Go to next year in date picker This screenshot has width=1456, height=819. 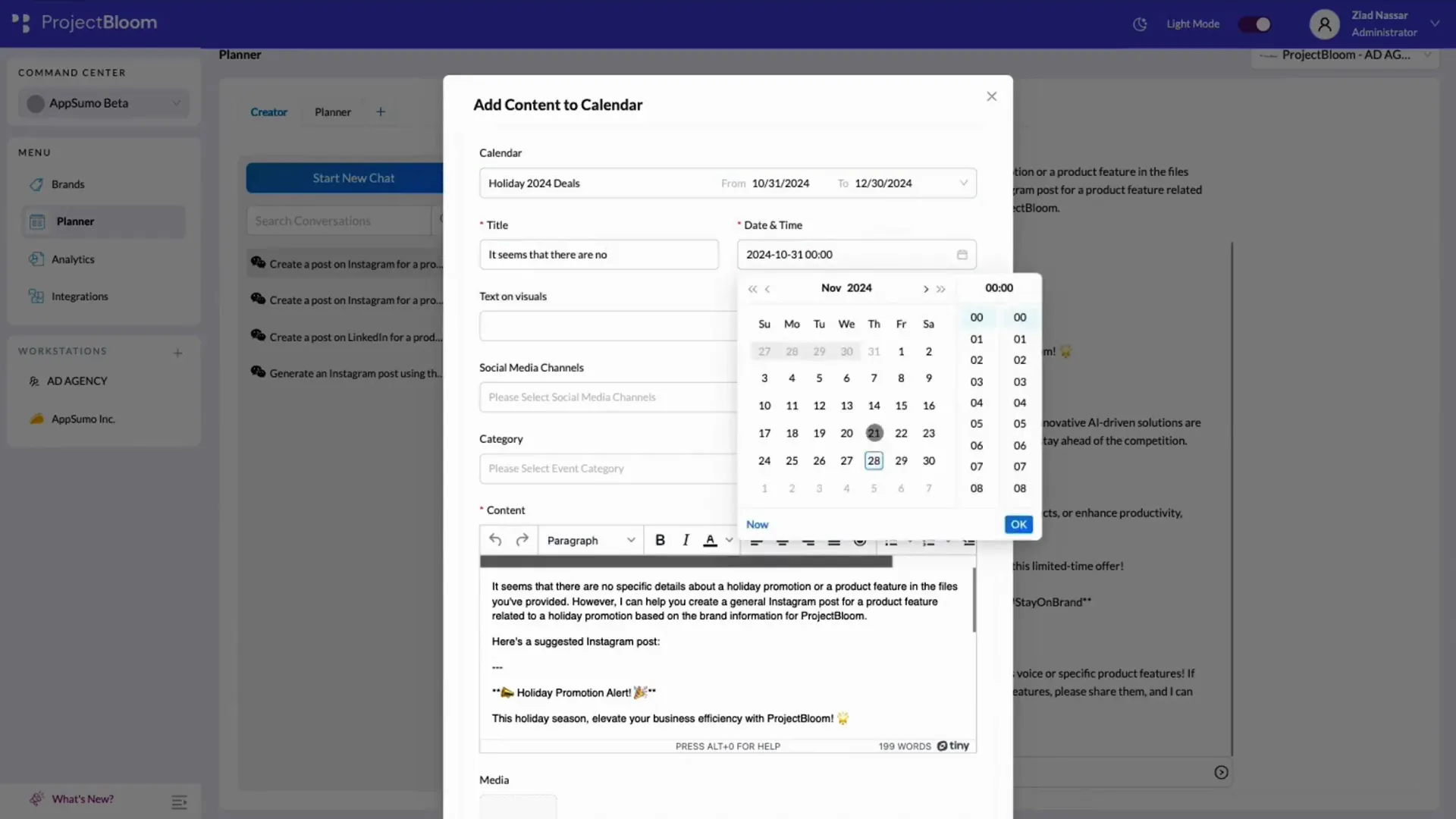(x=941, y=289)
